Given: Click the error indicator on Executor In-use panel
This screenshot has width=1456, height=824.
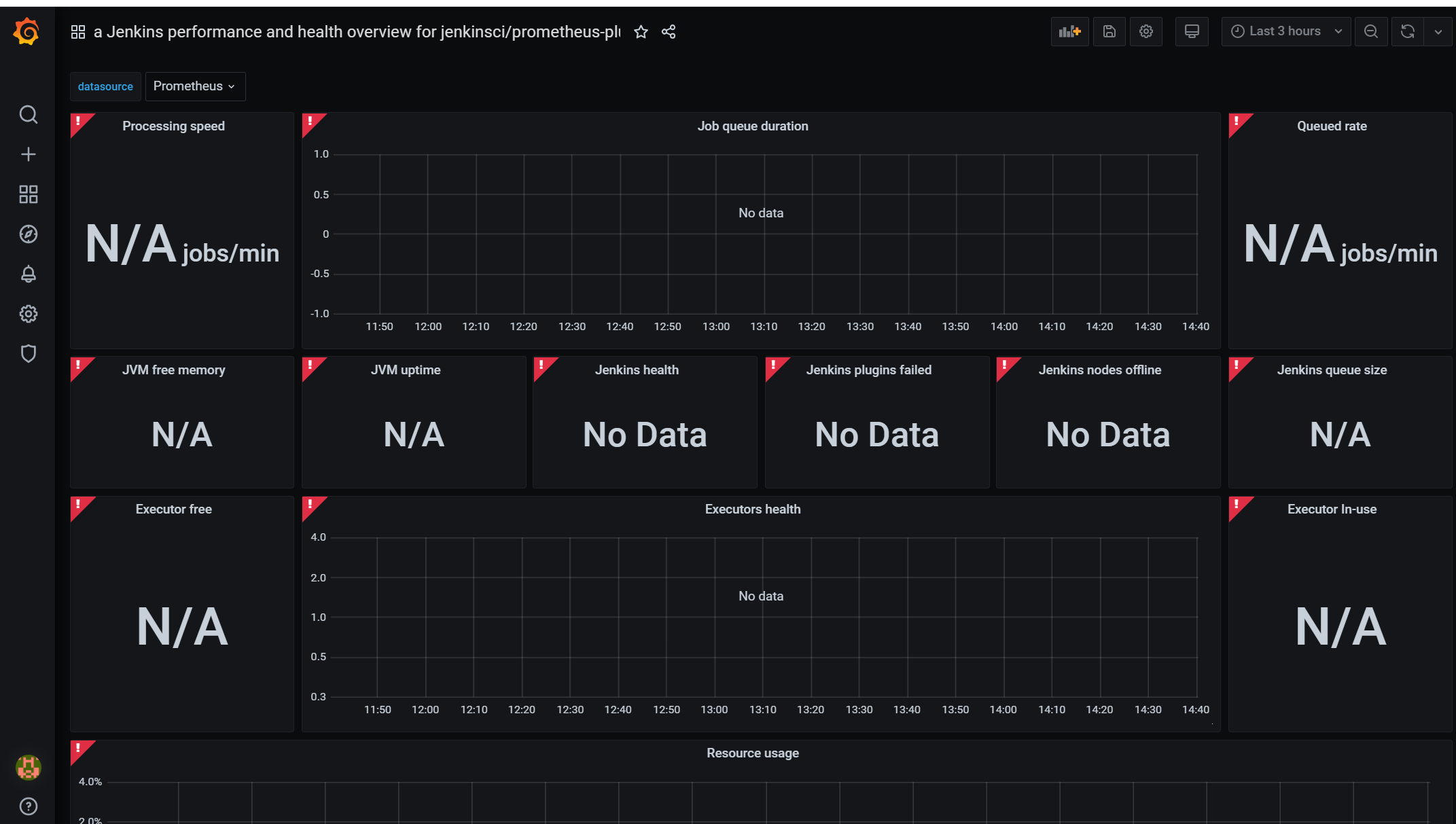Looking at the screenshot, I should [1237, 505].
